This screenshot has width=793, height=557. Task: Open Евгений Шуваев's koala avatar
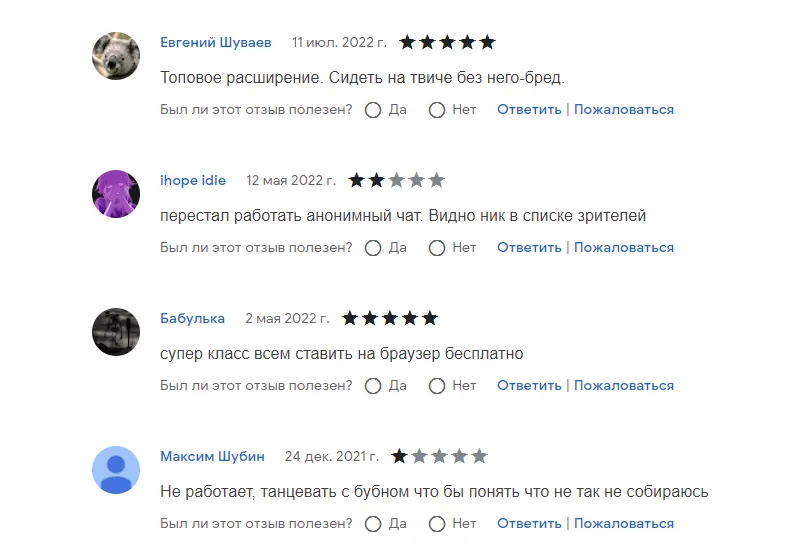116,56
